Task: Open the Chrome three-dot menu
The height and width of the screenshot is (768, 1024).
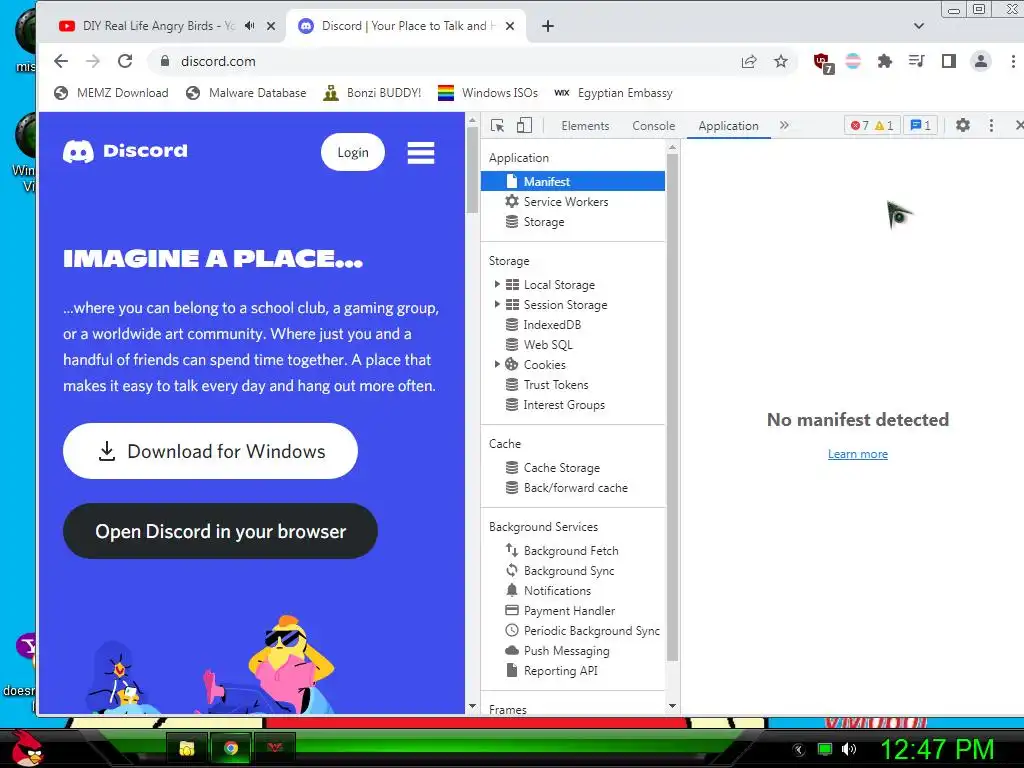Action: pyautogui.click(x=1013, y=61)
